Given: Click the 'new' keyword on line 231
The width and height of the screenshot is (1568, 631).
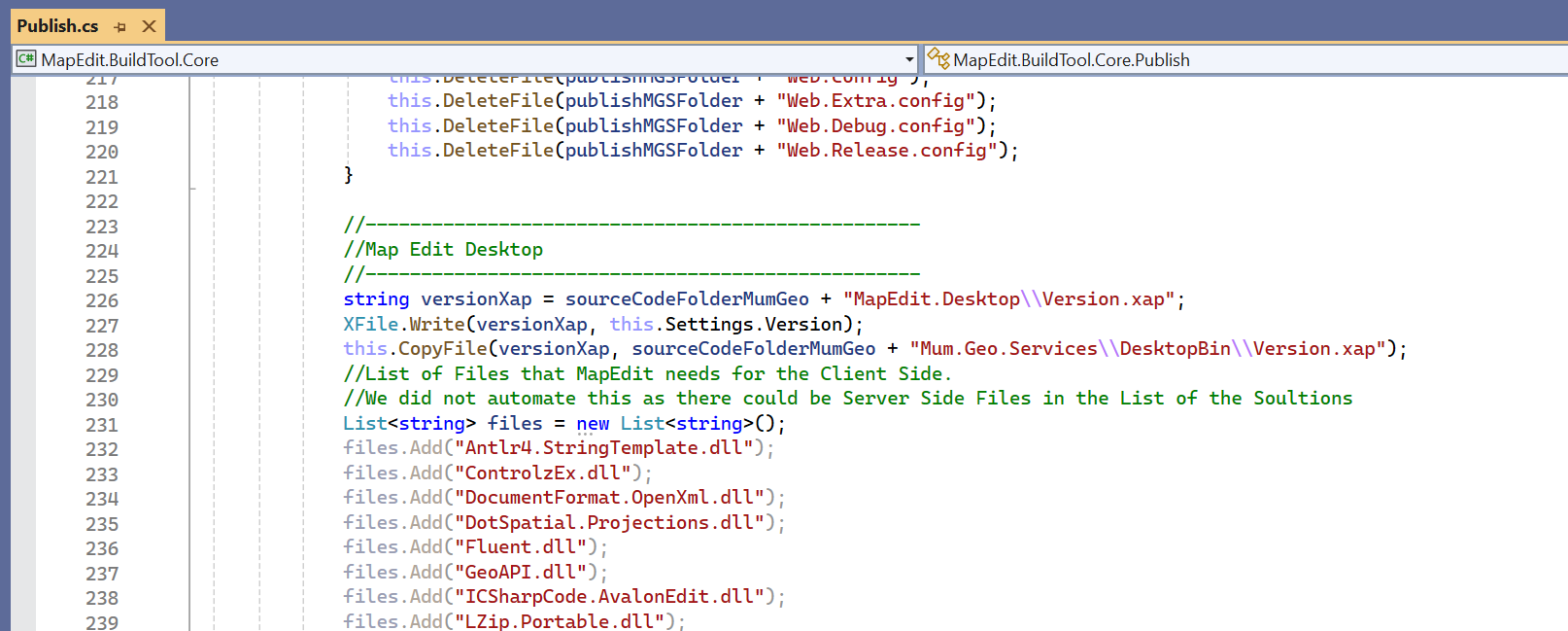Looking at the screenshot, I should [x=593, y=424].
